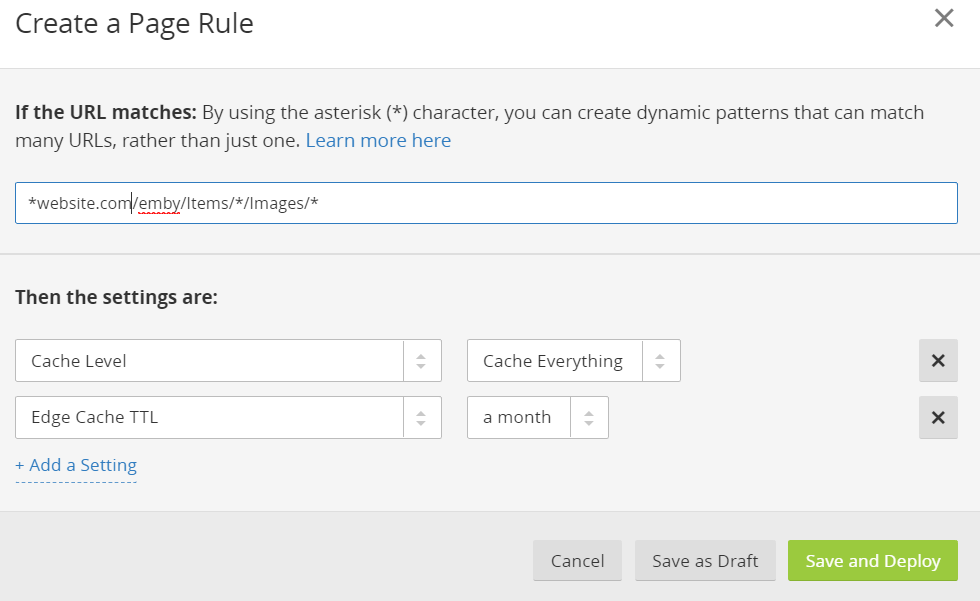This screenshot has width=980, height=601.
Task: Change the "a month" TTL dropdown
Action: tap(518, 418)
